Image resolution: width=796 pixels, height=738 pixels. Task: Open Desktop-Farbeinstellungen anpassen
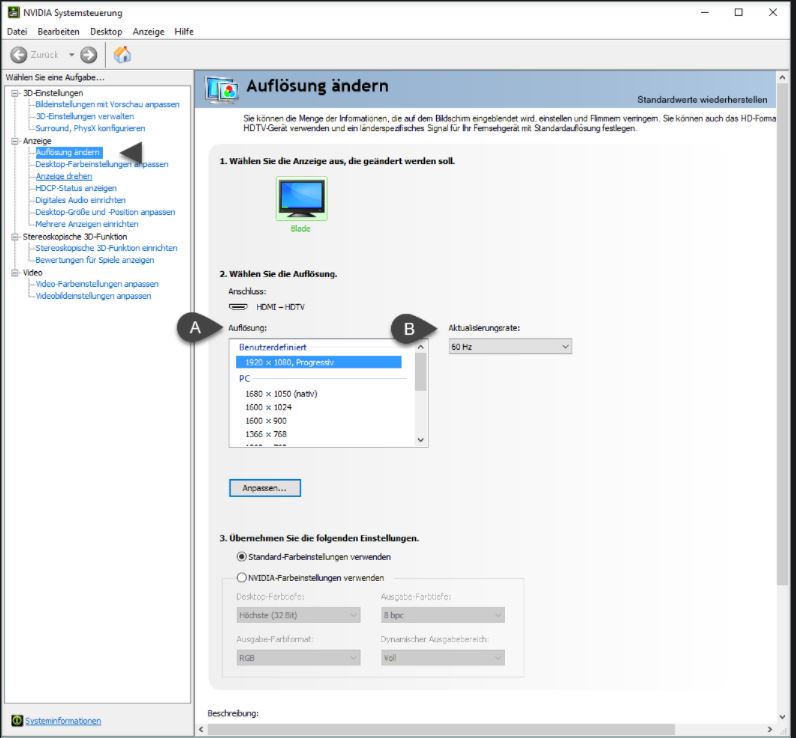point(102,164)
